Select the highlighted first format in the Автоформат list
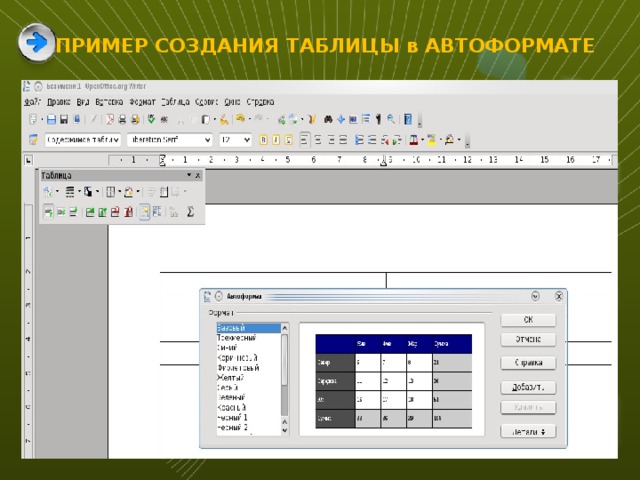Viewport: 640px width, 480px height. click(x=248, y=328)
